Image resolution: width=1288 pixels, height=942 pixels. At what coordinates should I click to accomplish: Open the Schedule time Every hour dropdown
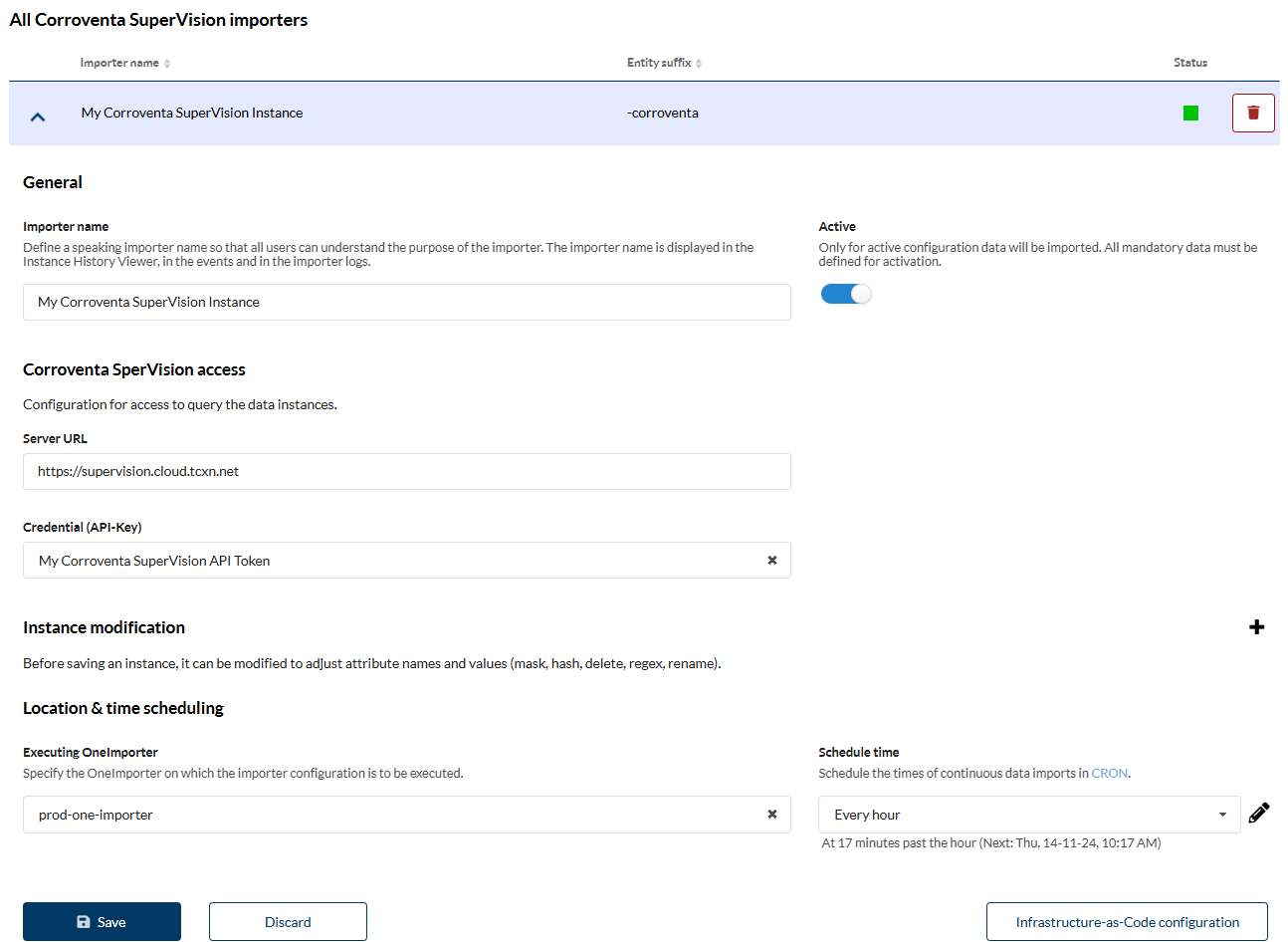click(1029, 815)
